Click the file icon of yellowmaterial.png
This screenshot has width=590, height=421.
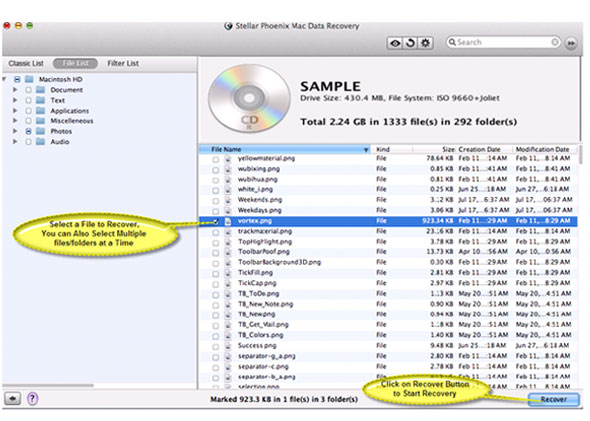pos(228,159)
